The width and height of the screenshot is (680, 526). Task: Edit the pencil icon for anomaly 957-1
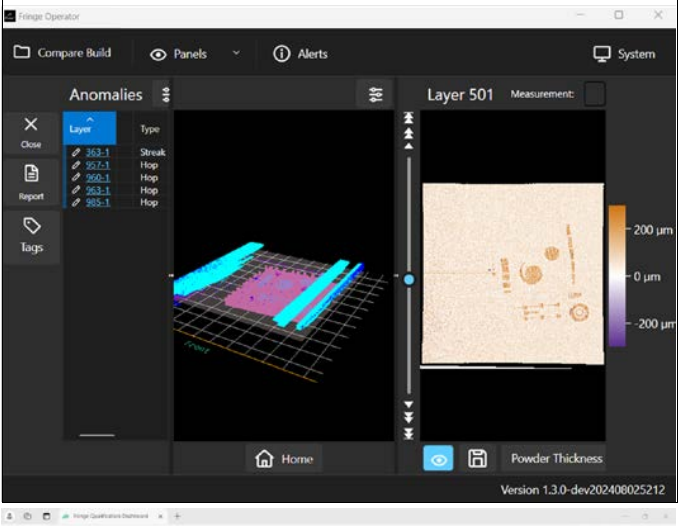pyautogui.click(x=76, y=165)
